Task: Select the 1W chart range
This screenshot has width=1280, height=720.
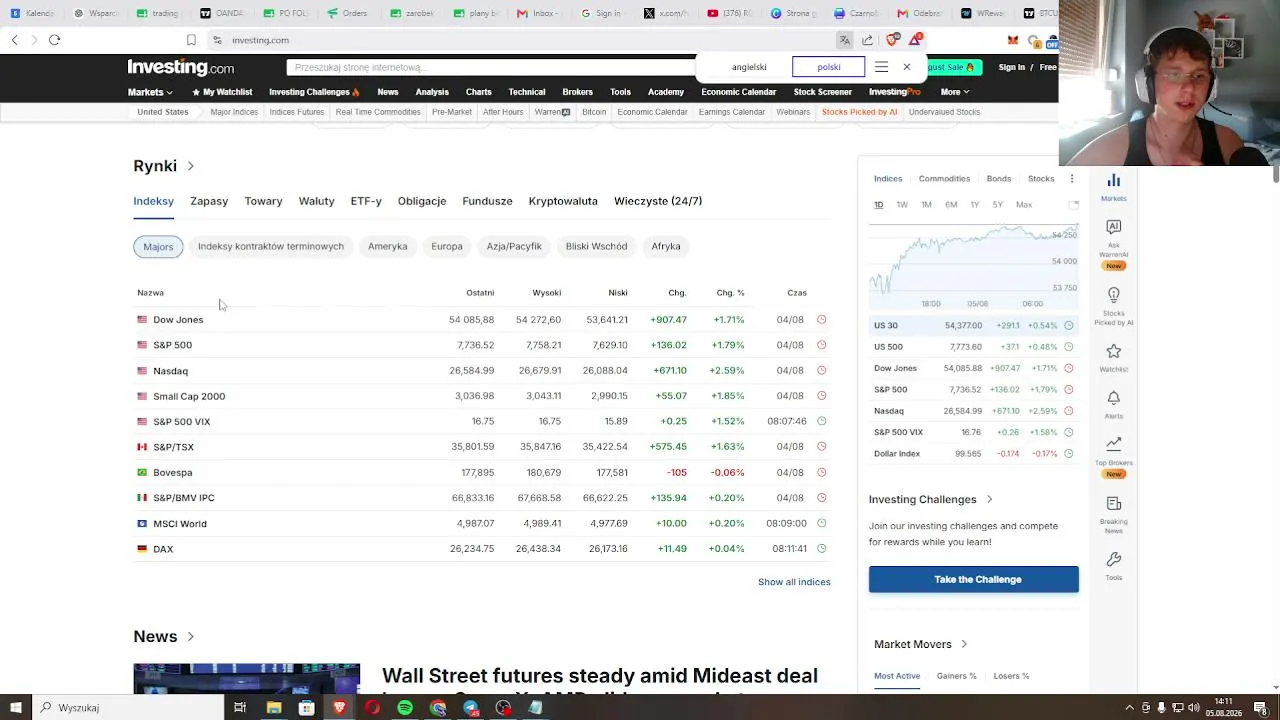Action: tap(902, 205)
